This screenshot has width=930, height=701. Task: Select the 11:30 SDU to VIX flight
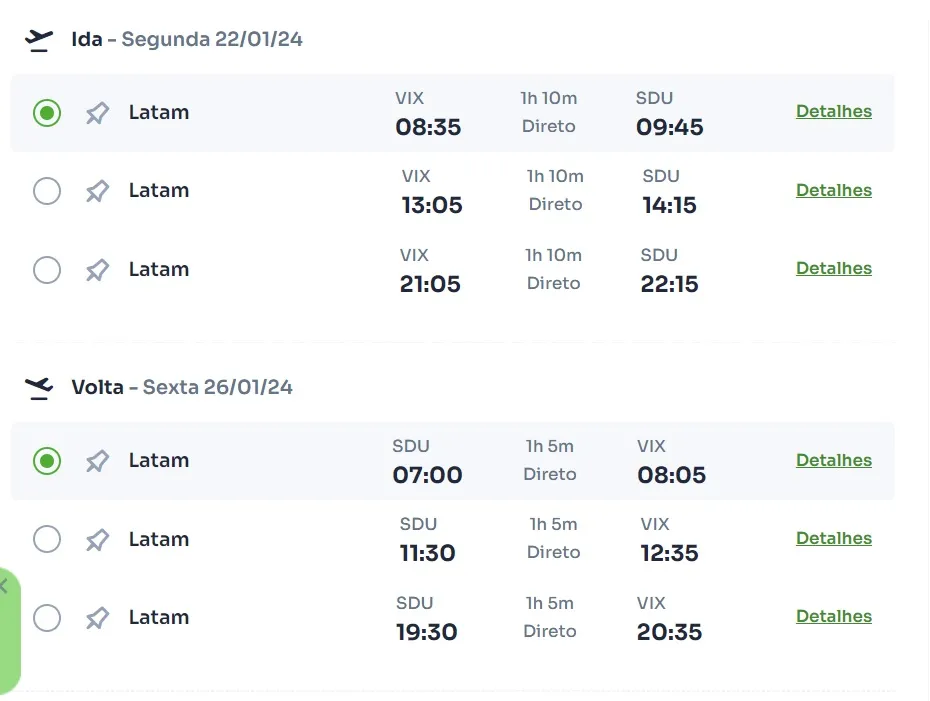(x=47, y=539)
